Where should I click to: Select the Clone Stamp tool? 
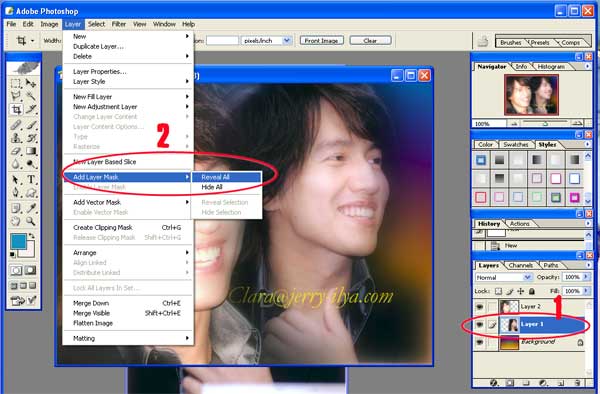pos(16,138)
